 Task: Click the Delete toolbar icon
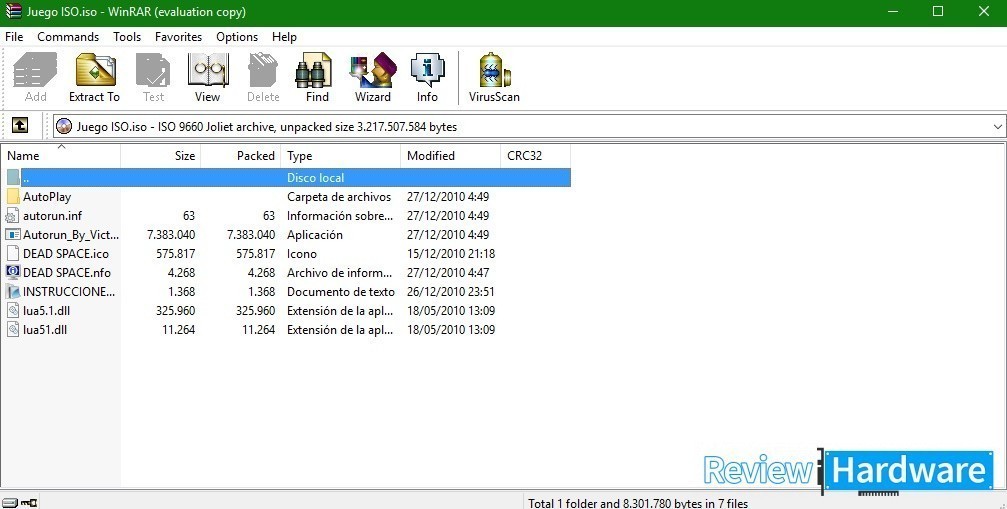[263, 70]
